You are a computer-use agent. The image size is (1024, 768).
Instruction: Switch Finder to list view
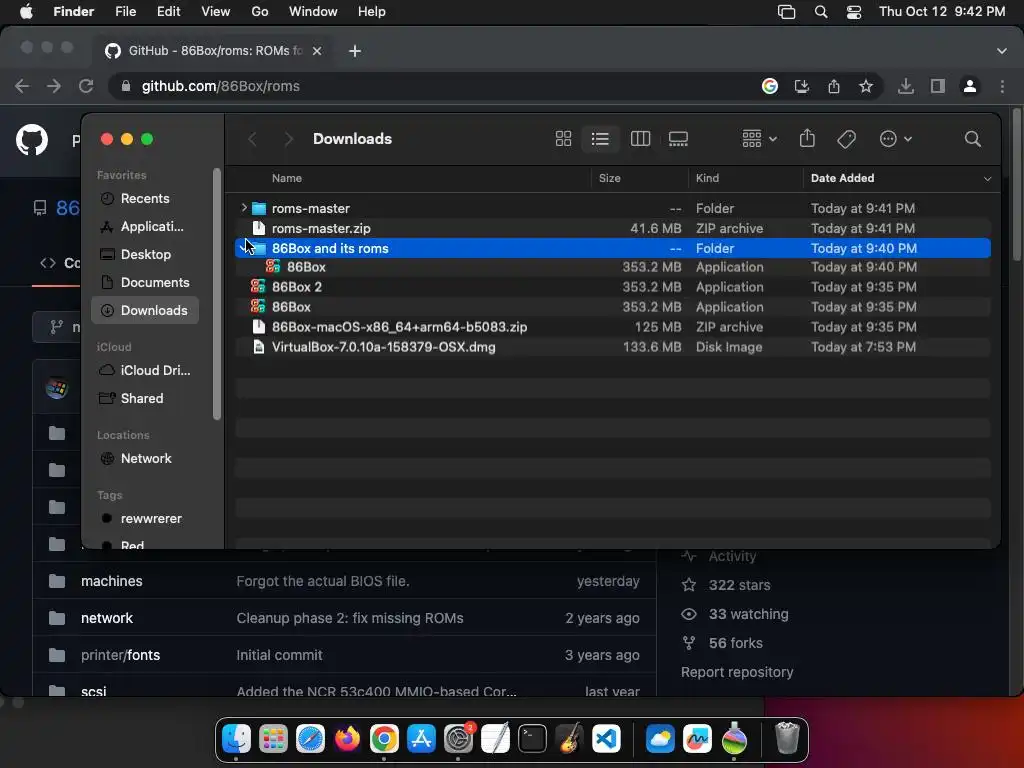pyautogui.click(x=600, y=138)
